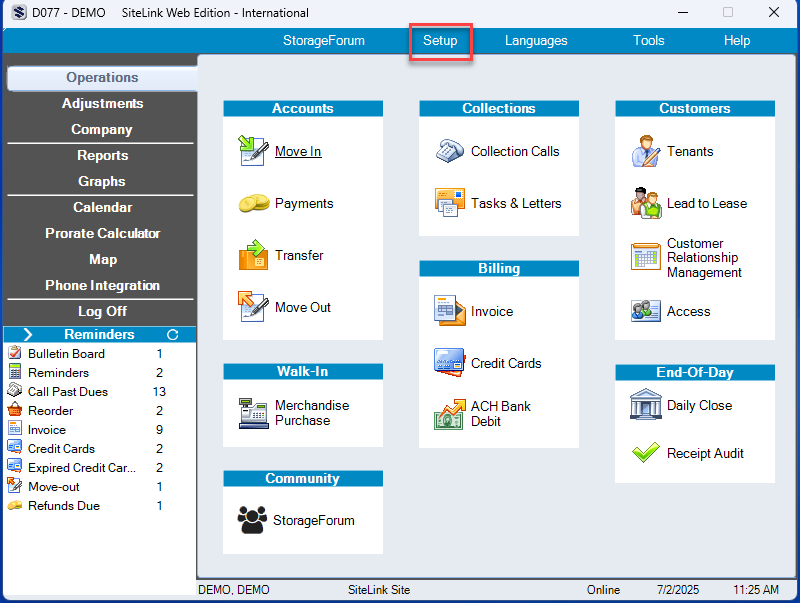Collapse the Reminders panel chevron

[x=28, y=334]
